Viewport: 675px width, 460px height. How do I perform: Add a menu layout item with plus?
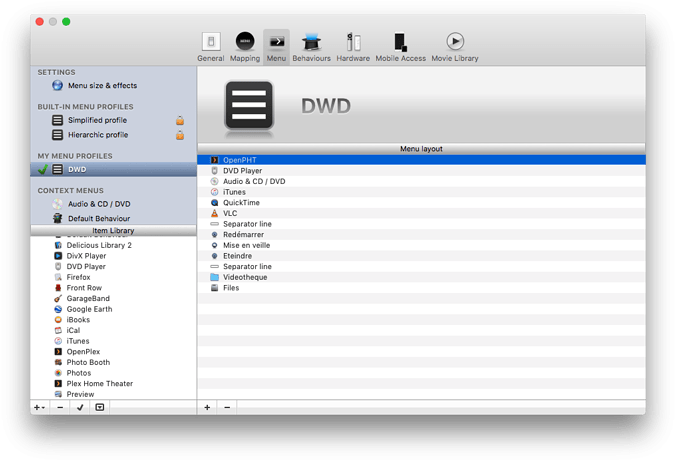tap(207, 408)
